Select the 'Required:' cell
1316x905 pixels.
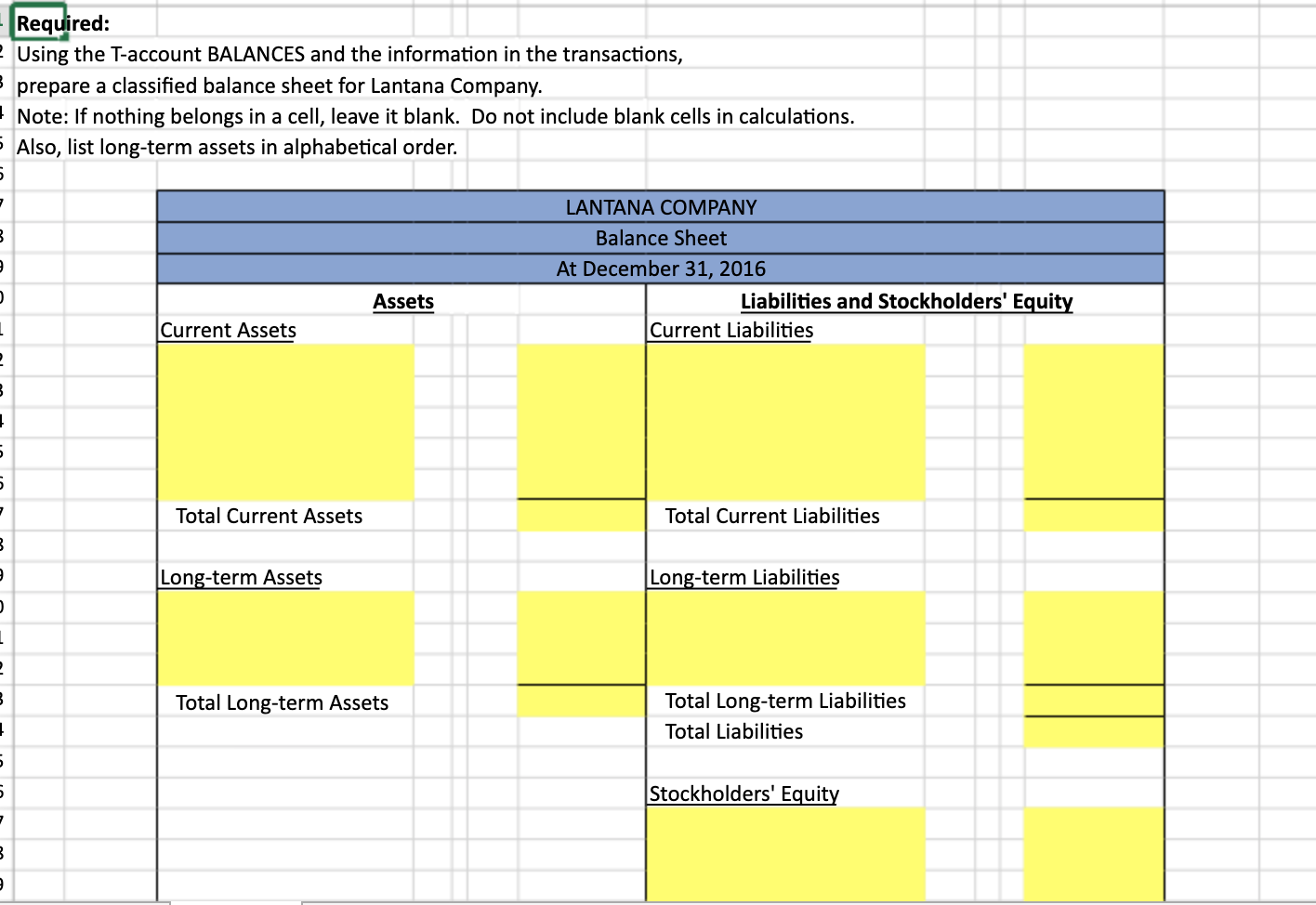pos(39,23)
